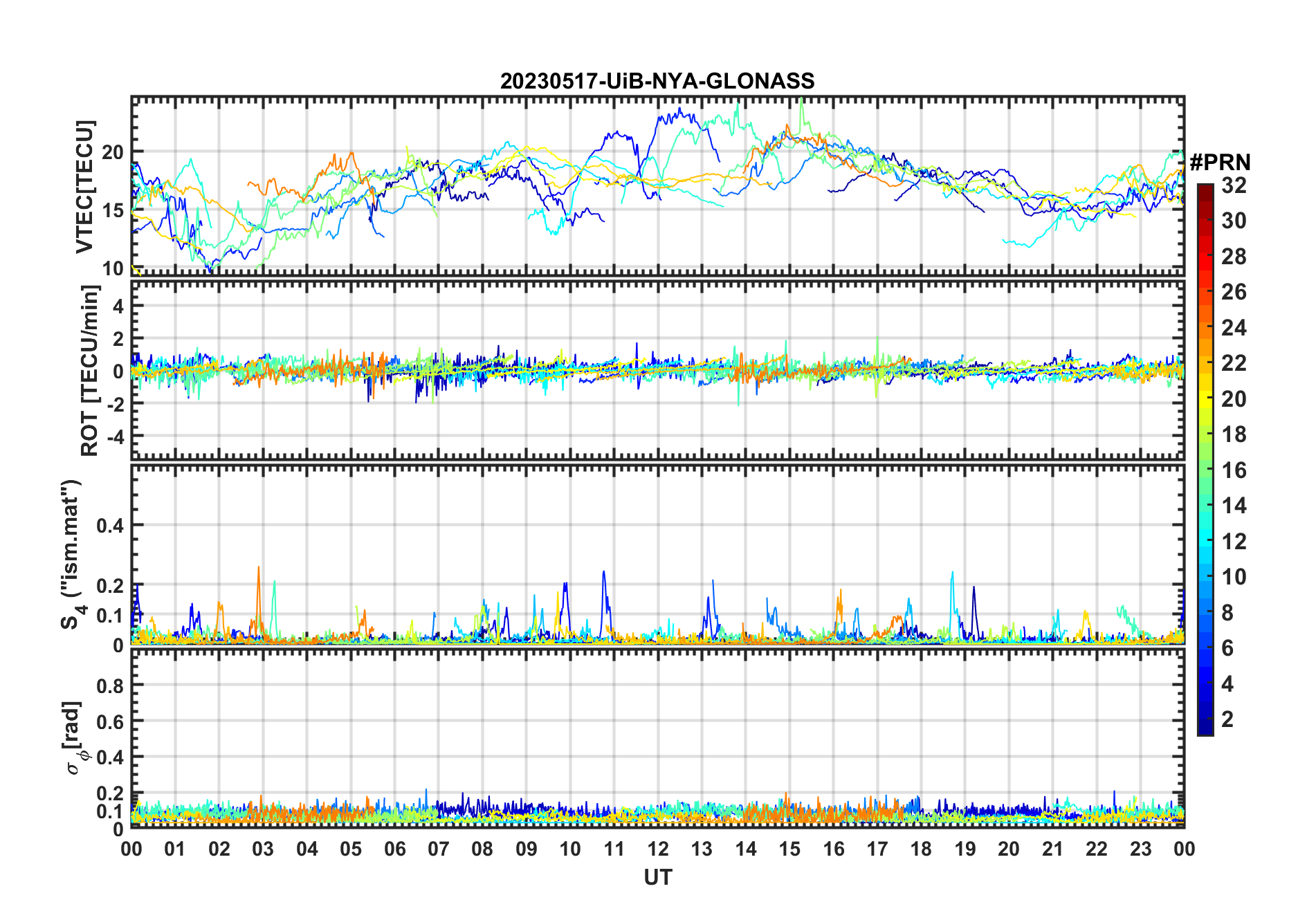Select the x-axis hour label 06

(394, 849)
